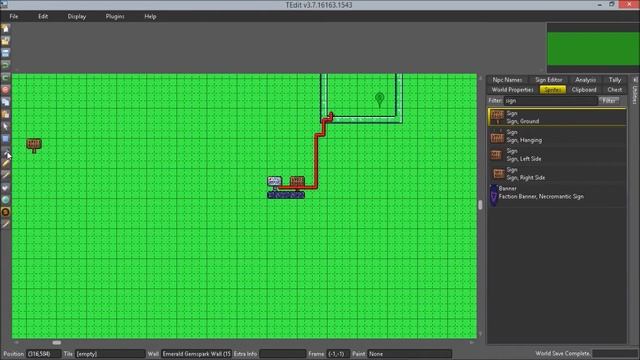This screenshot has width=640, height=360.
Task: Select the globe Point tool
Action: tap(6, 200)
